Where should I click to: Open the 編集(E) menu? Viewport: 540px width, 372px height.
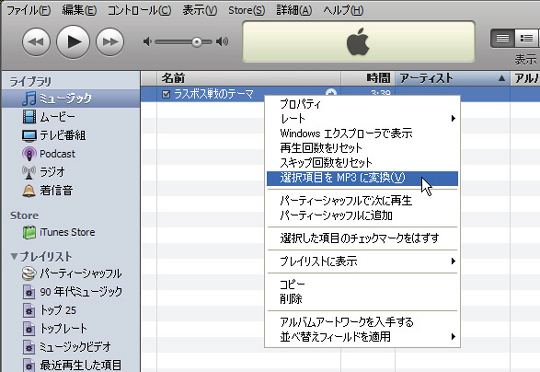coord(79,10)
